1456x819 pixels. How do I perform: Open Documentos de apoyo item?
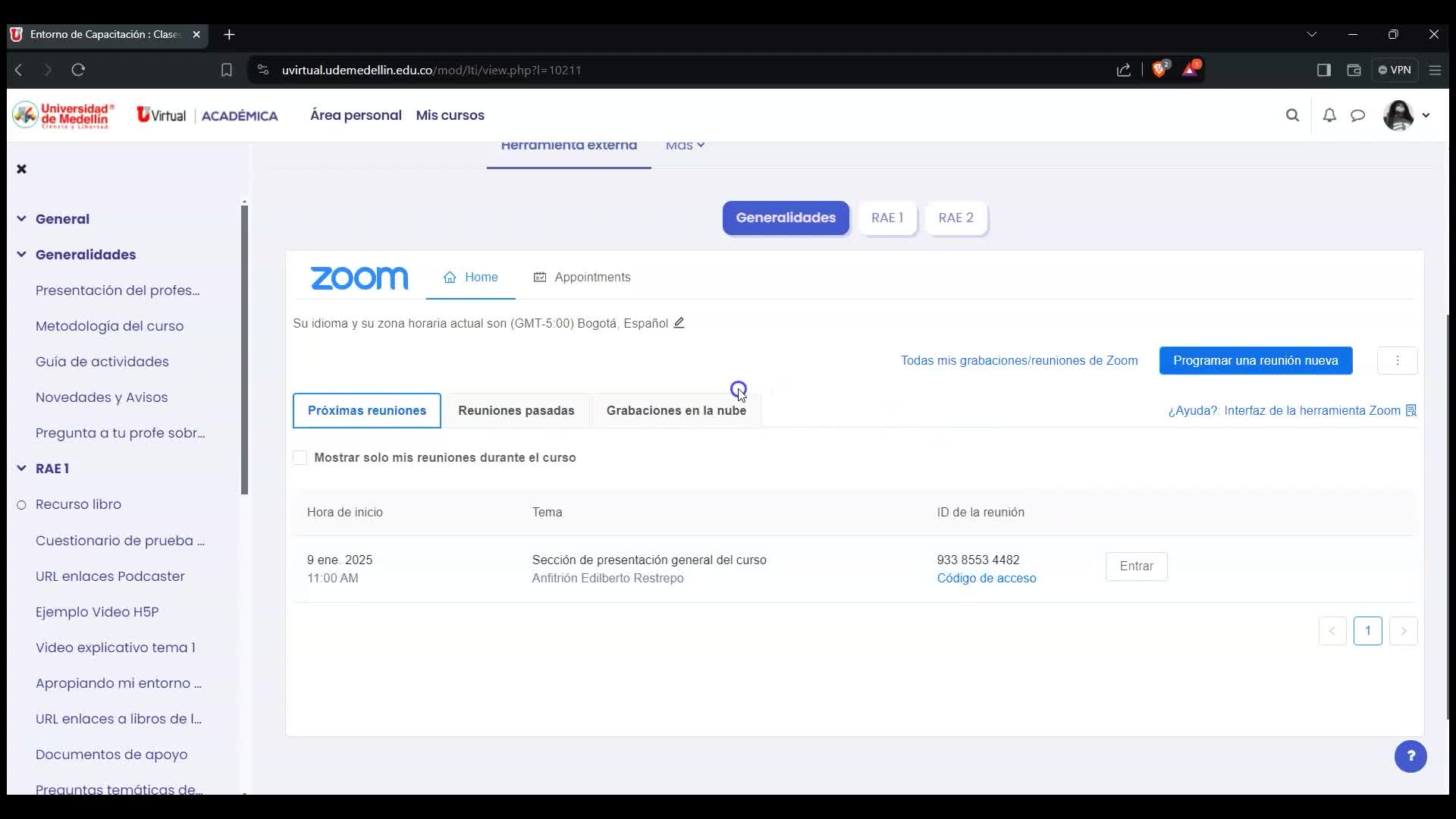point(111,755)
